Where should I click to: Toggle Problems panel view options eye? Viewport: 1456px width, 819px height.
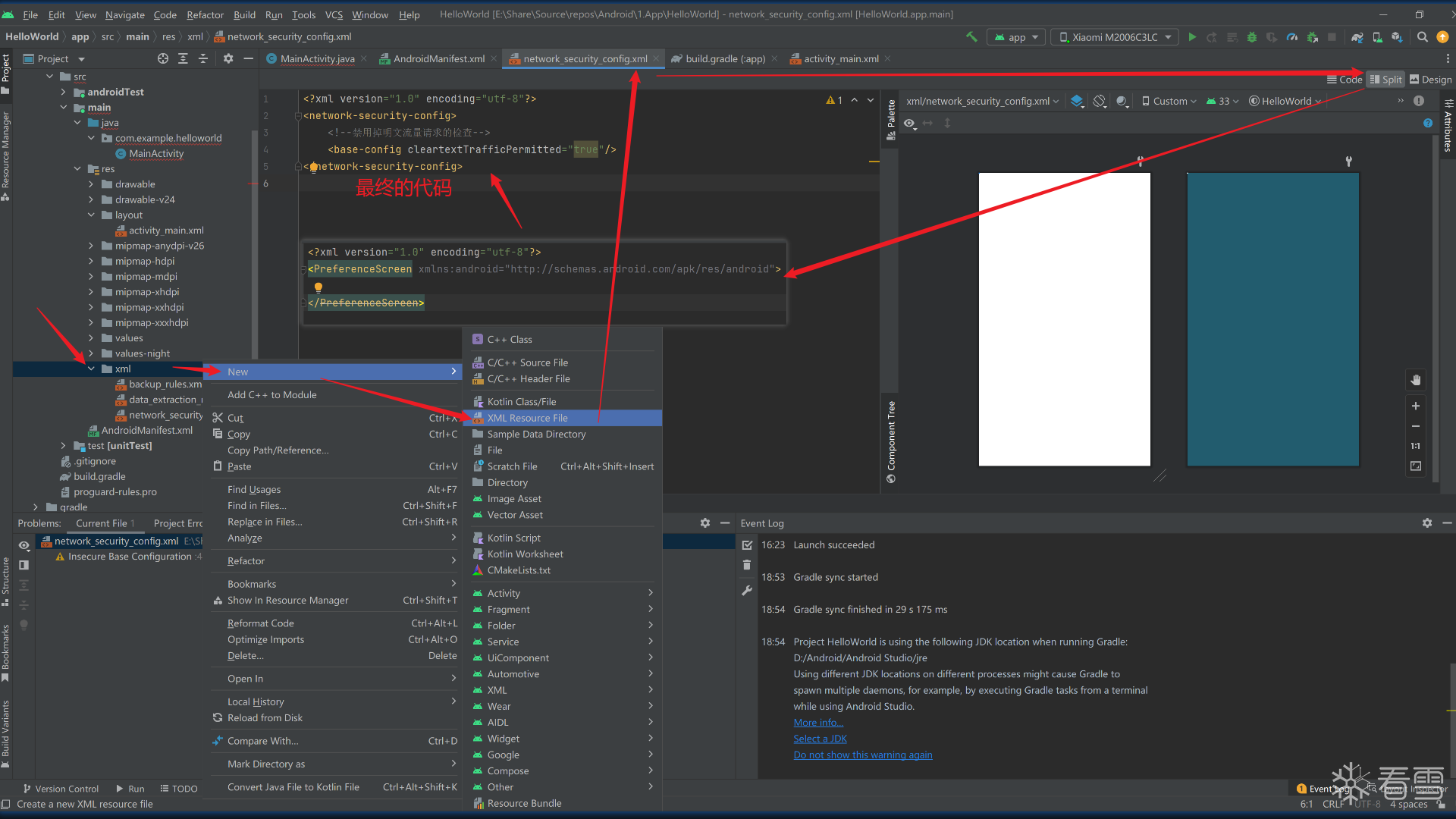(24, 545)
